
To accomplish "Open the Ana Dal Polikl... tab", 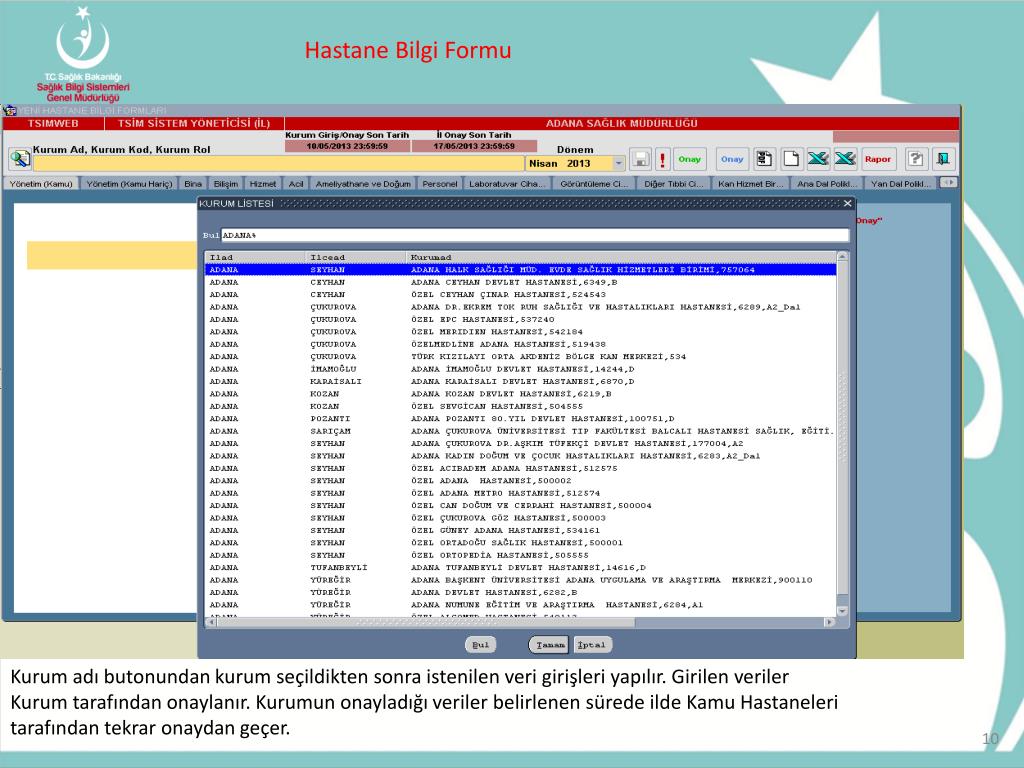I will pyautogui.click(x=827, y=184).
